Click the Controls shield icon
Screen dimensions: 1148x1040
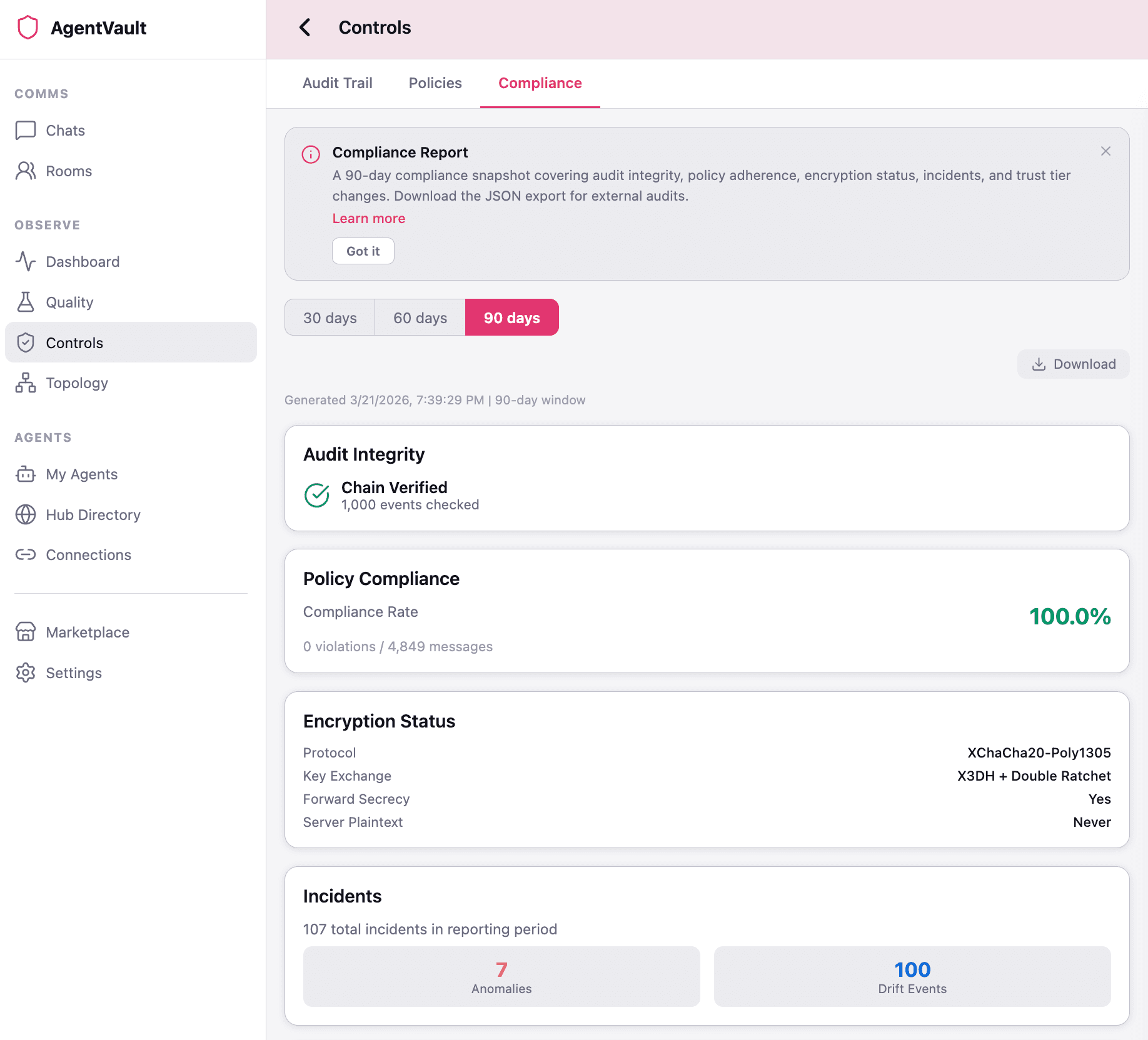[x=25, y=342]
